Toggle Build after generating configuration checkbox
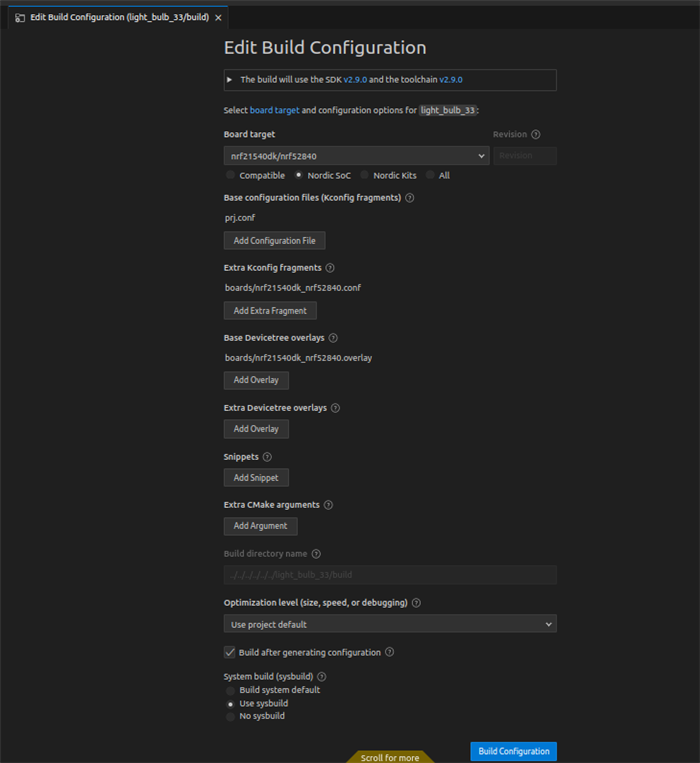 (x=230, y=652)
